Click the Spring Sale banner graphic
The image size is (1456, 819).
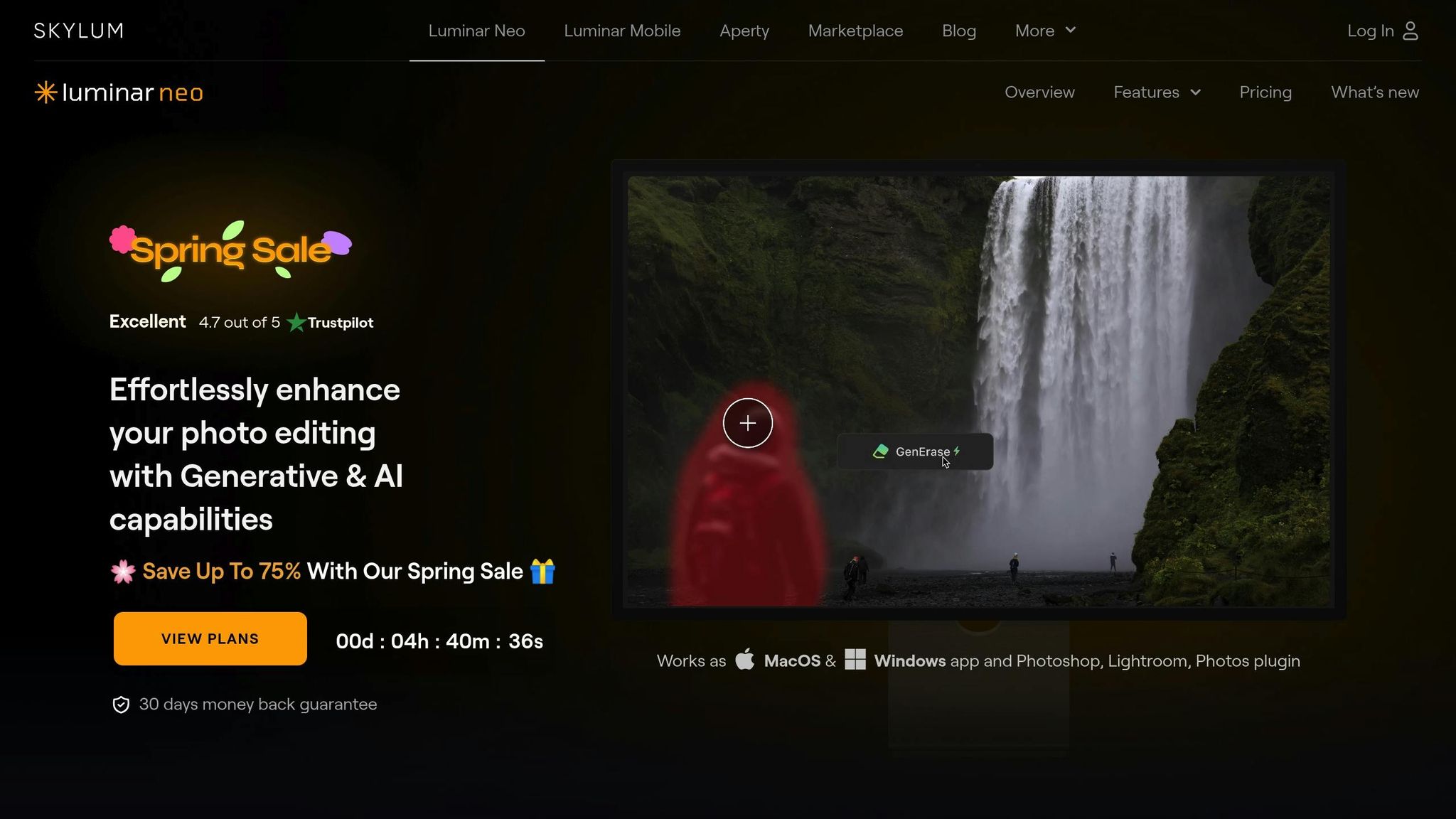(230, 251)
